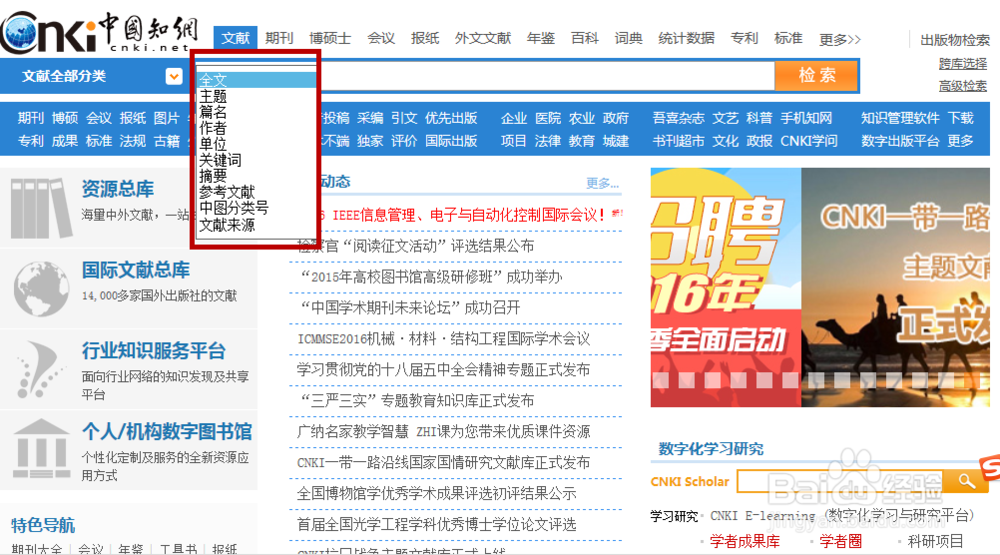Click the 国际文献总库 globe icon

coord(41,288)
